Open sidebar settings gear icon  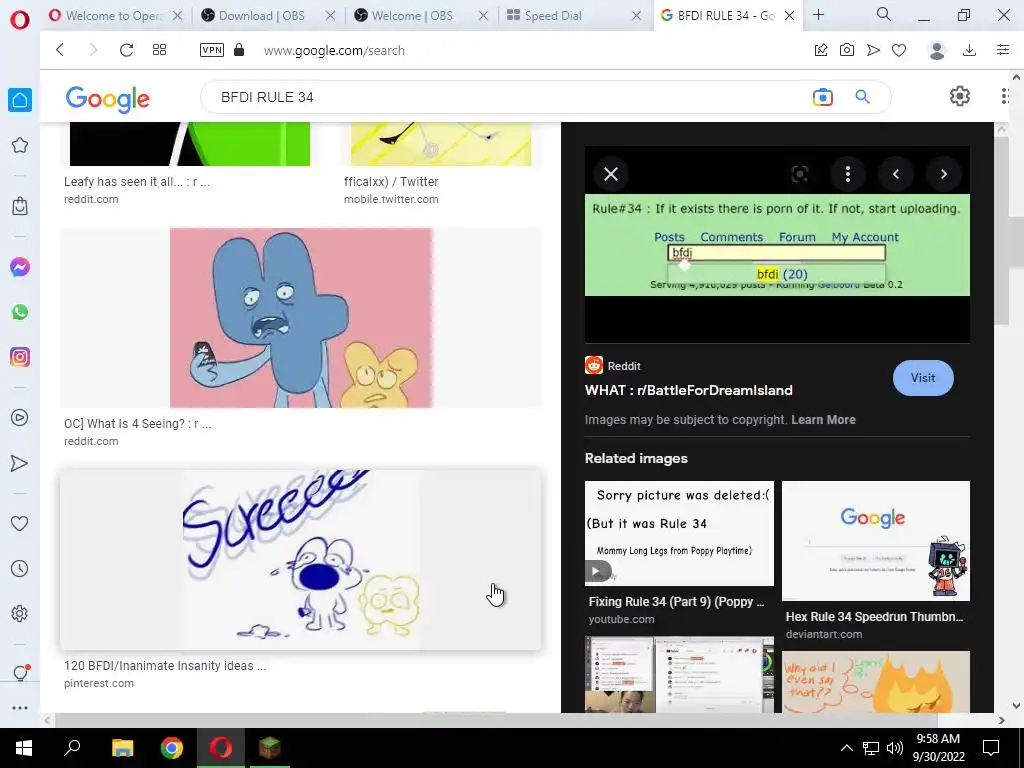[20, 614]
